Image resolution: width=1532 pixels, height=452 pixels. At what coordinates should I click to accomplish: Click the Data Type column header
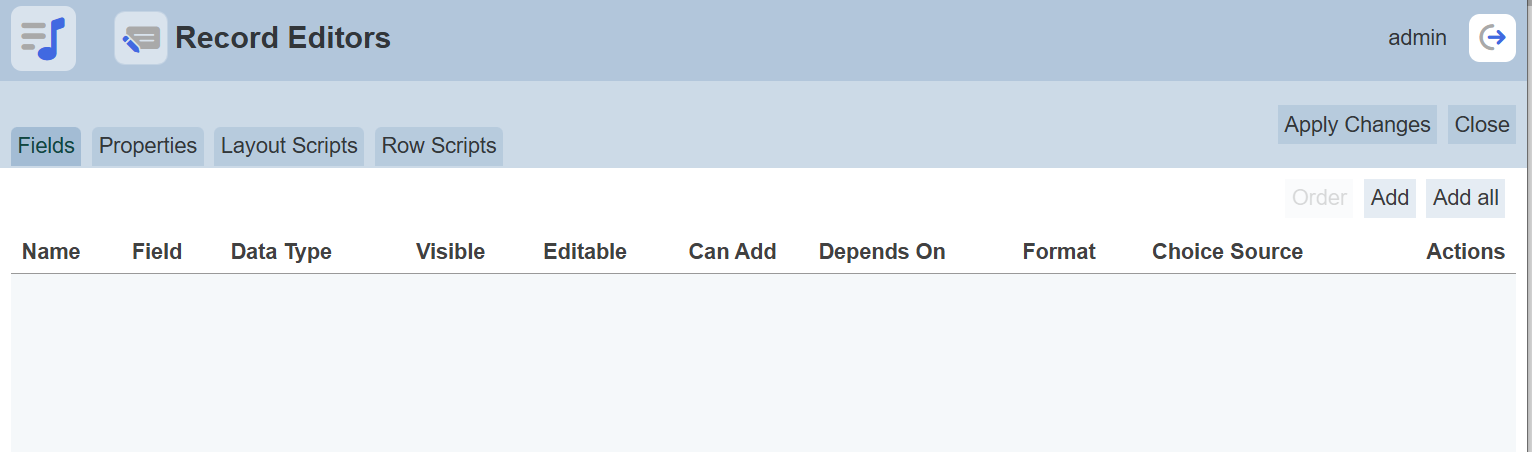tap(281, 252)
